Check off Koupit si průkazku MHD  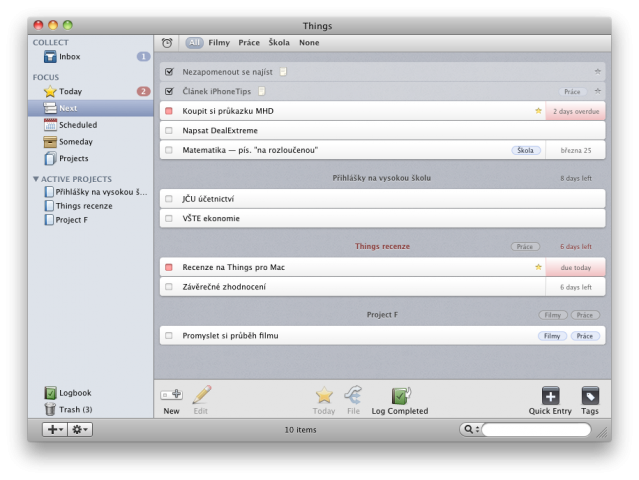[169, 111]
